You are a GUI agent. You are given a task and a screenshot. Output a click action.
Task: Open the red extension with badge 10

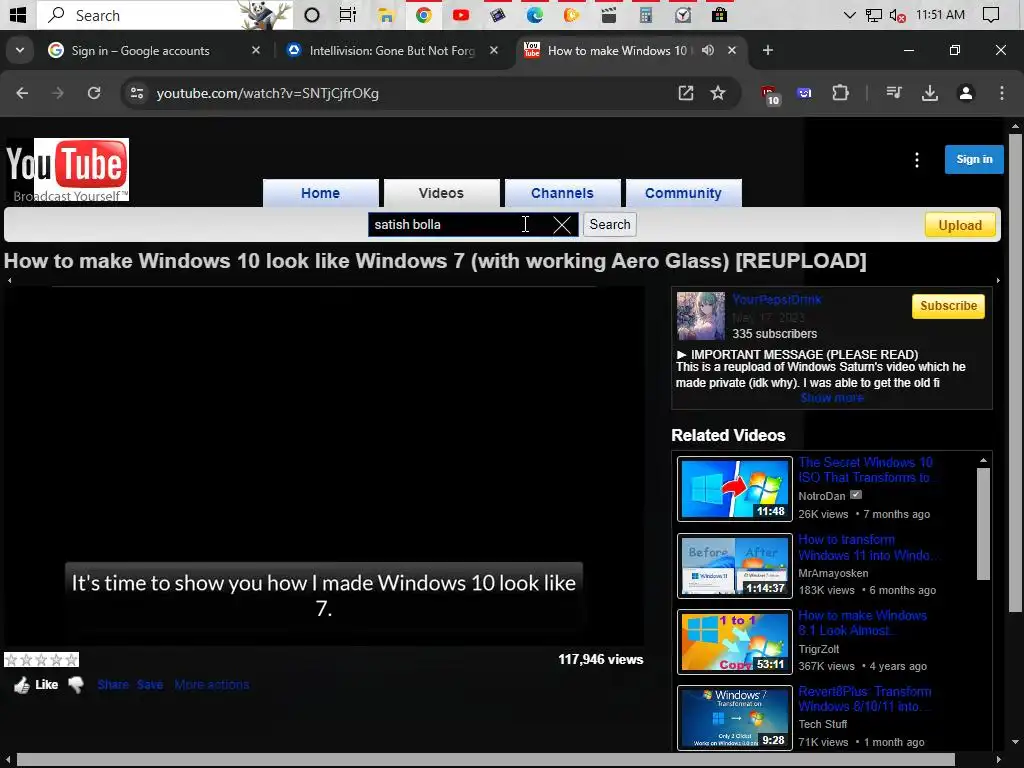(x=770, y=95)
